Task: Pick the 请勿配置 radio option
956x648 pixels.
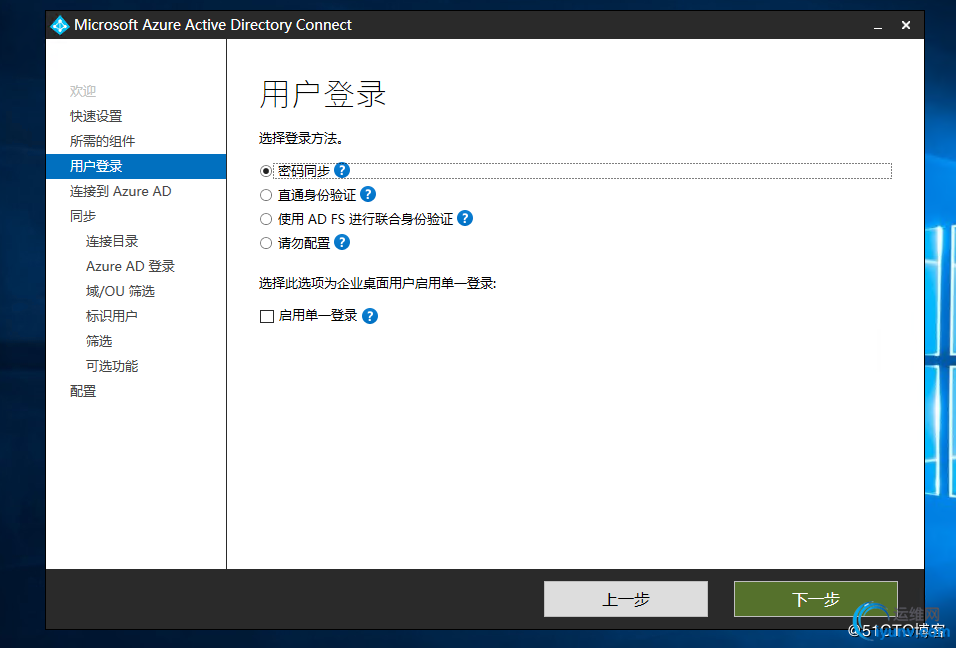Action: (x=266, y=243)
